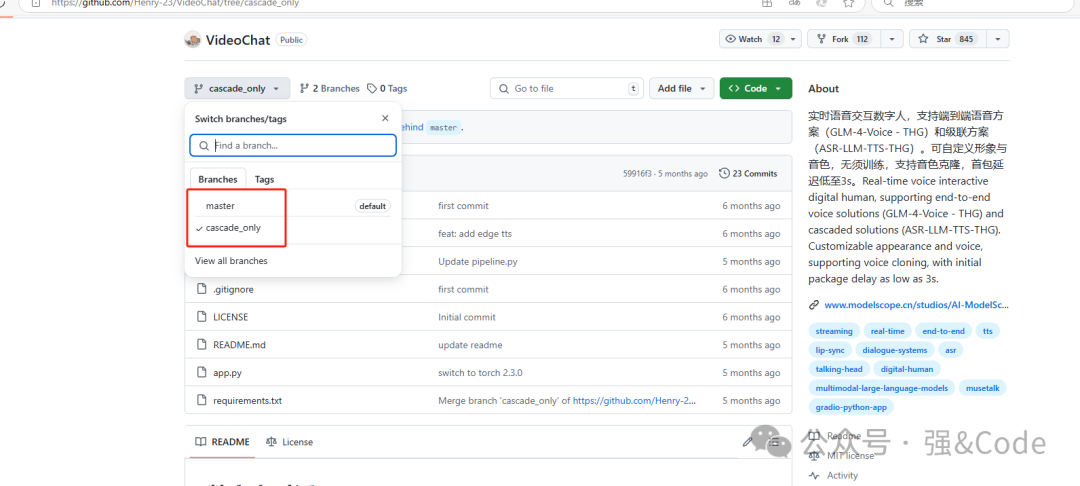Image resolution: width=1080 pixels, height=486 pixels.
Task: Click the repository owner avatar
Action: pos(193,39)
